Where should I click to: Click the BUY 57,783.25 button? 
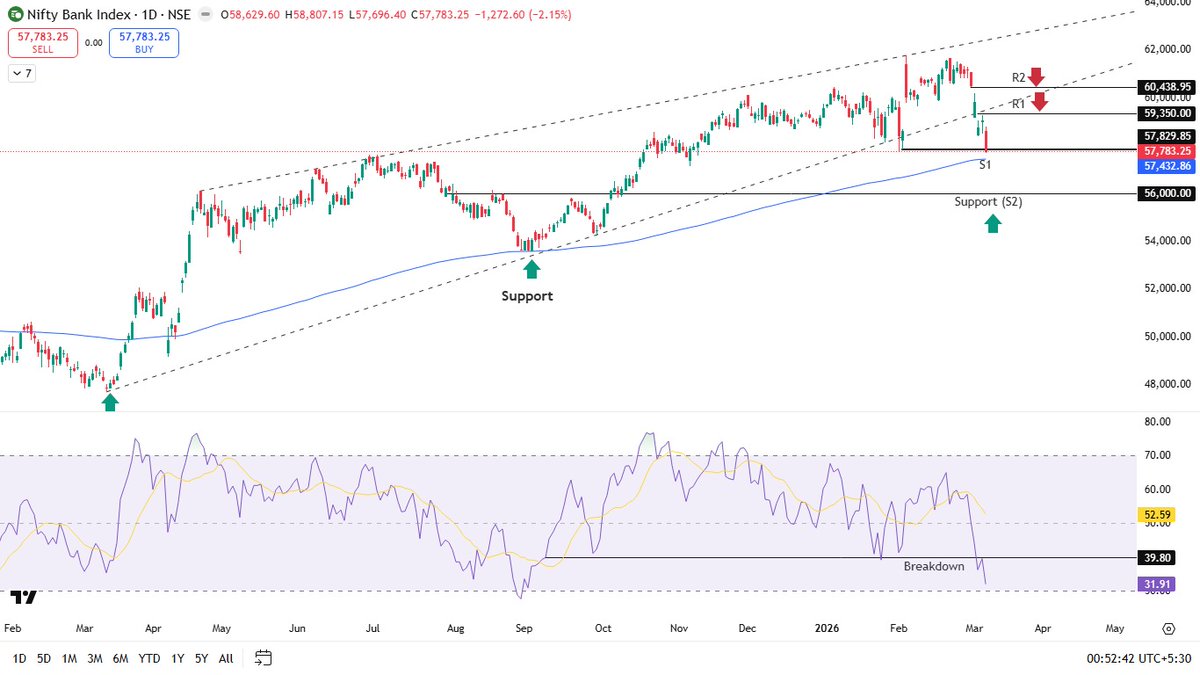[x=144, y=43]
